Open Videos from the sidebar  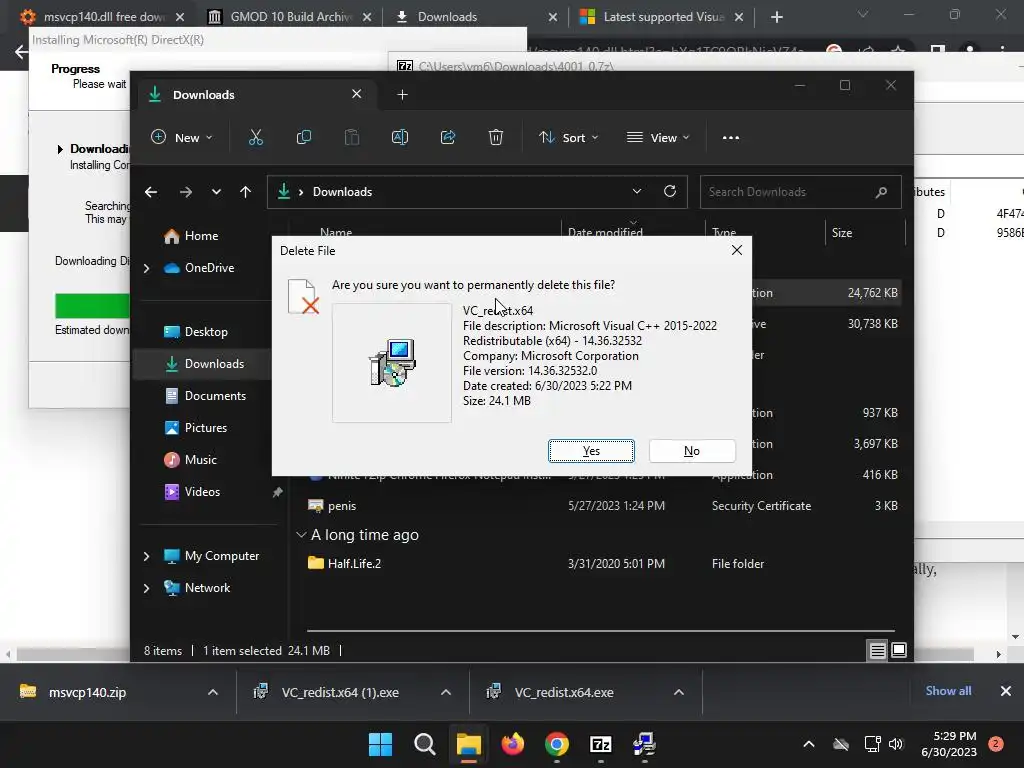202,492
